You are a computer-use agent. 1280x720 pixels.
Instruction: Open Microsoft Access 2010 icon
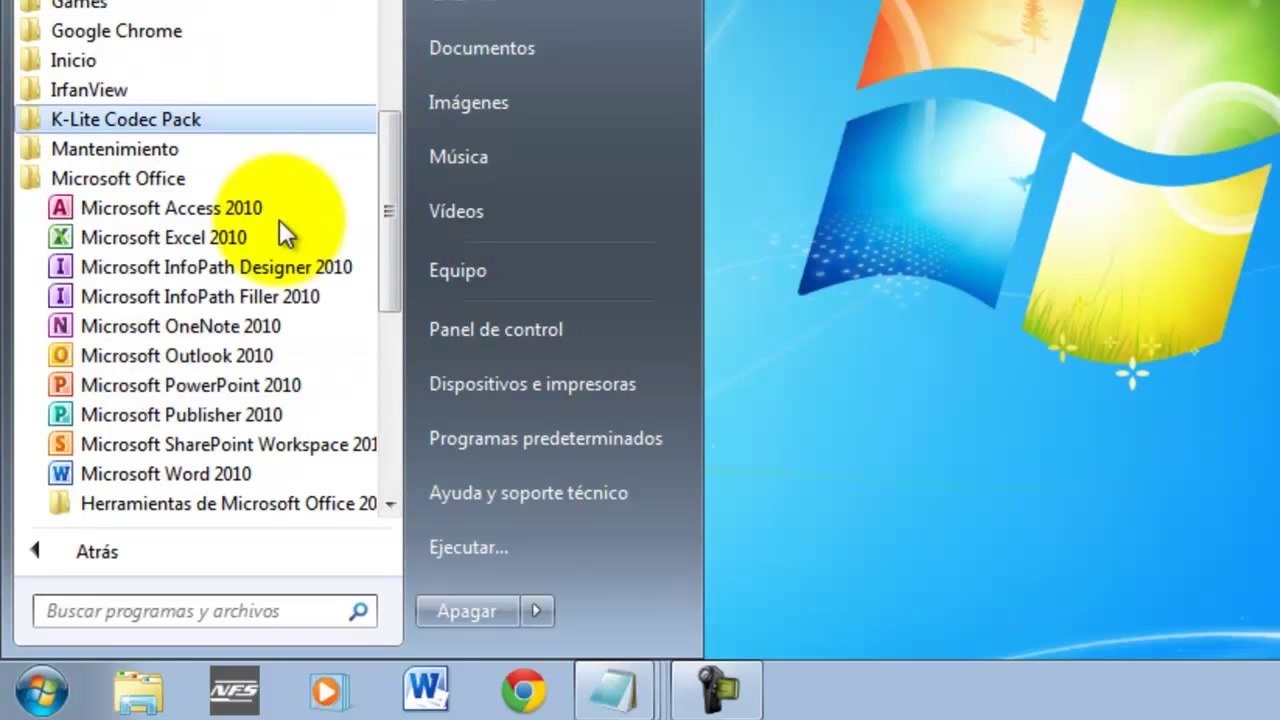(x=61, y=208)
